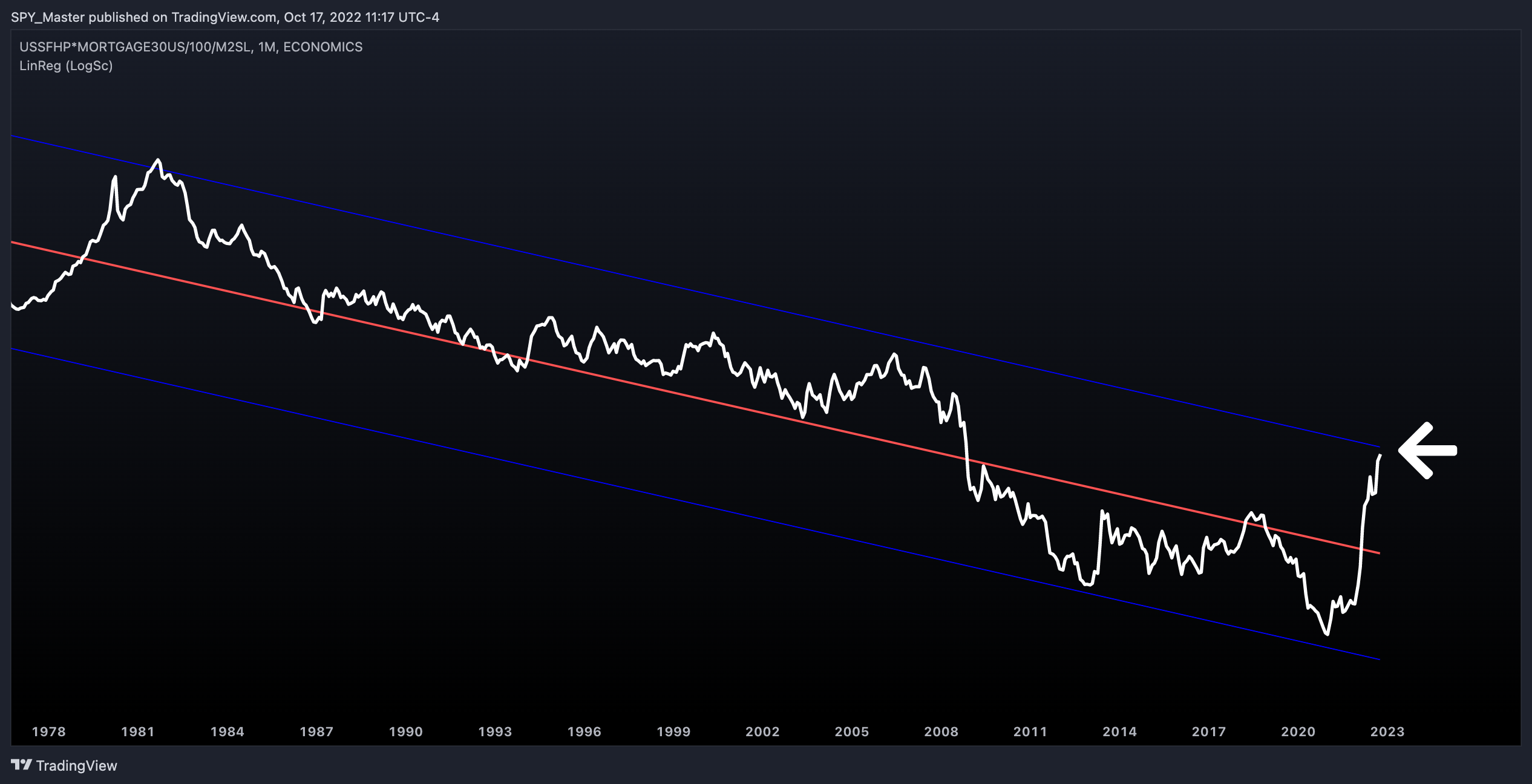Select the lower blue channel line

coord(696,504)
